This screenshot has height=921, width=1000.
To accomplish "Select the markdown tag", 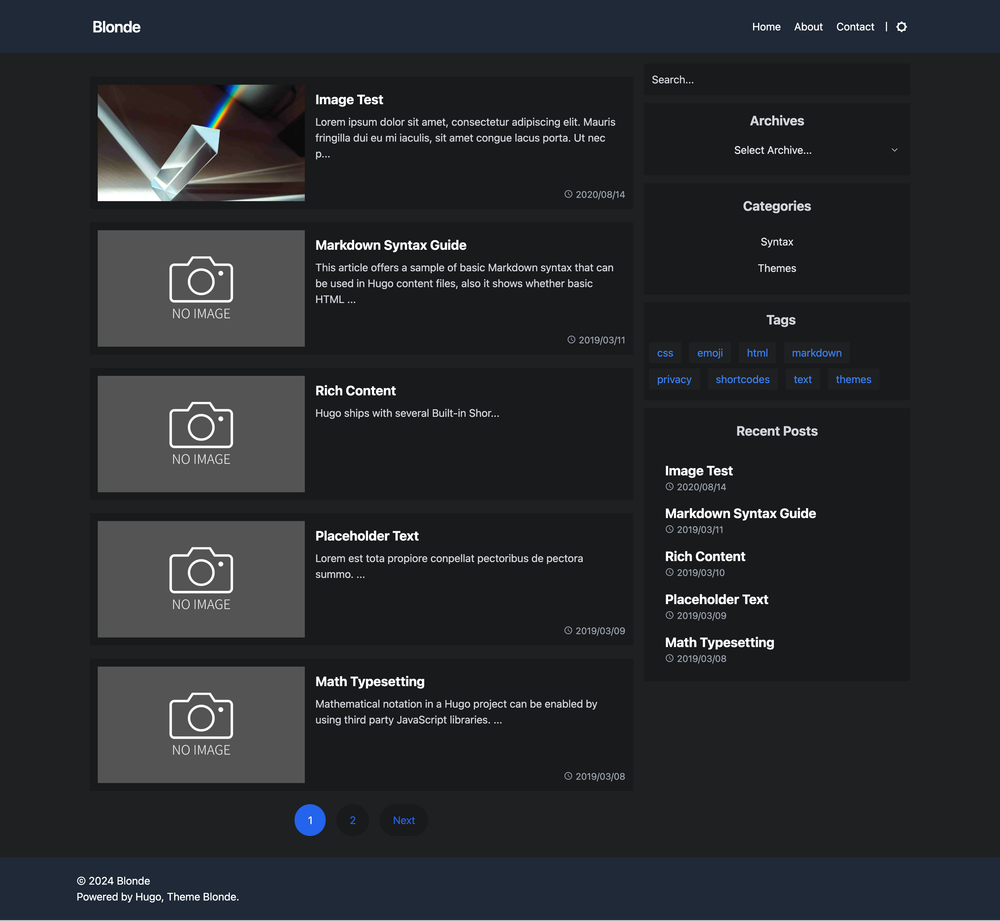I will tap(816, 353).
